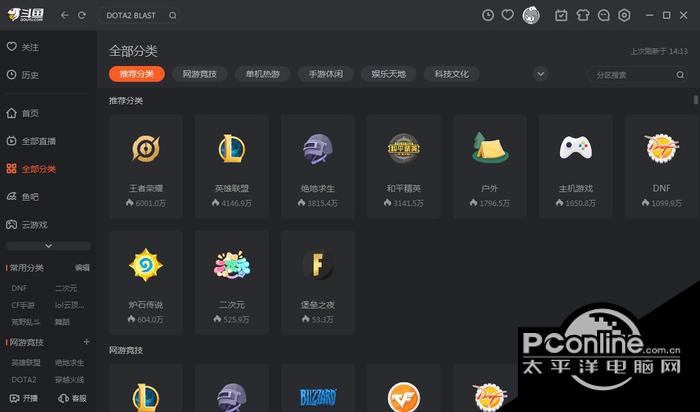
Task: Add a category with the 网游竞技 plus icon
Action: 86,342
